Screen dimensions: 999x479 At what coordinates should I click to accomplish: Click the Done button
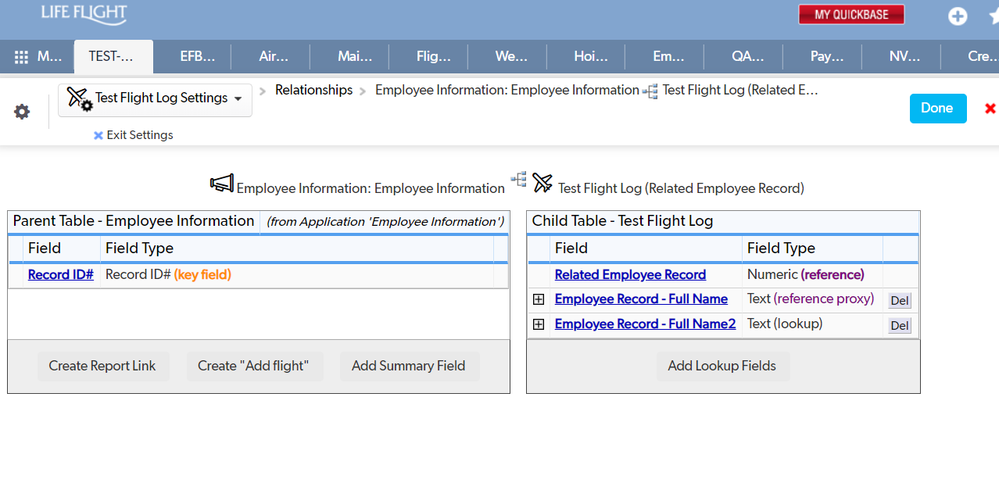(x=938, y=108)
